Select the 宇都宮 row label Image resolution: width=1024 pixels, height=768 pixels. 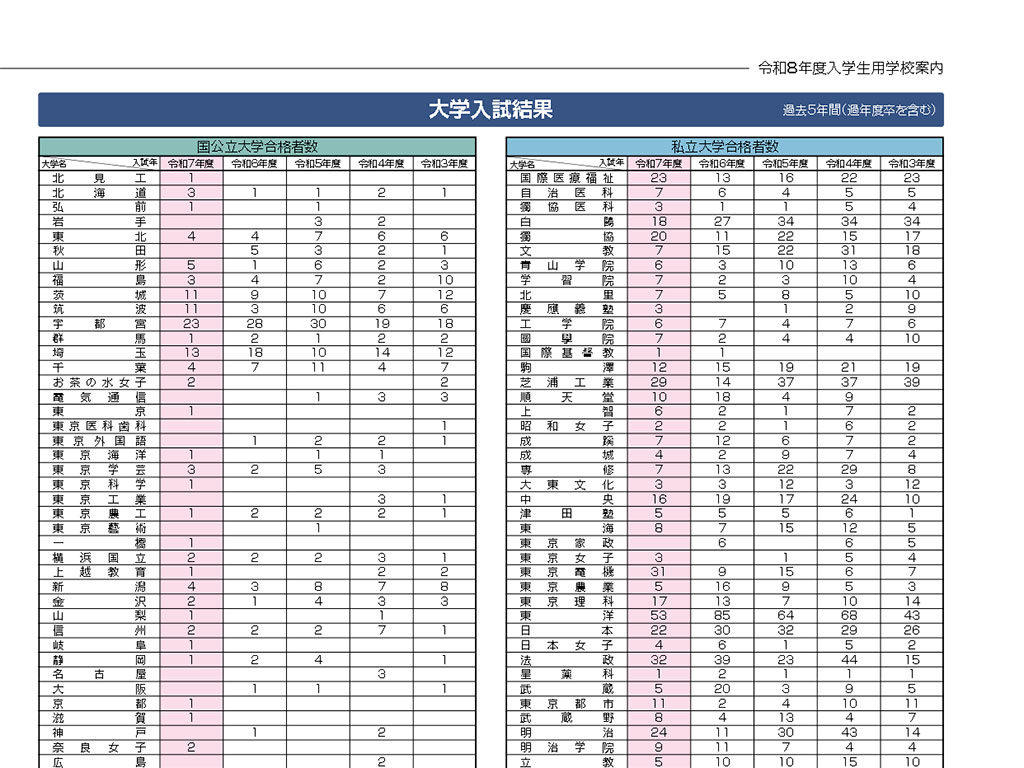(x=99, y=324)
